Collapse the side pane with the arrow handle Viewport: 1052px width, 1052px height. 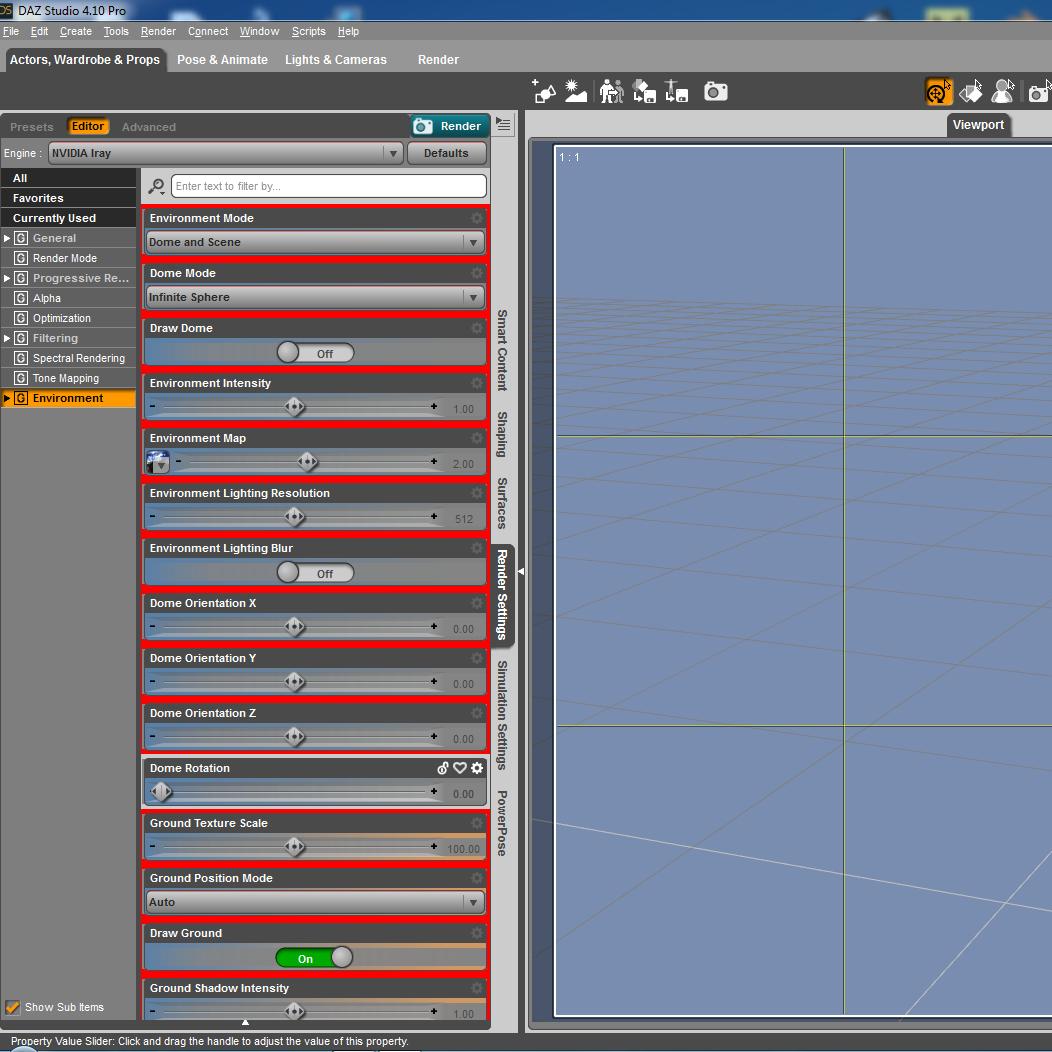(521, 572)
